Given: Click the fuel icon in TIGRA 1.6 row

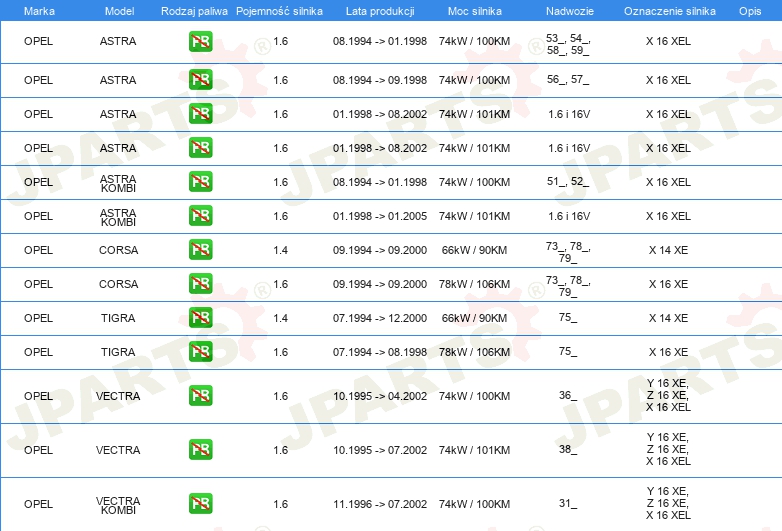Looking at the screenshot, I should (x=200, y=352).
